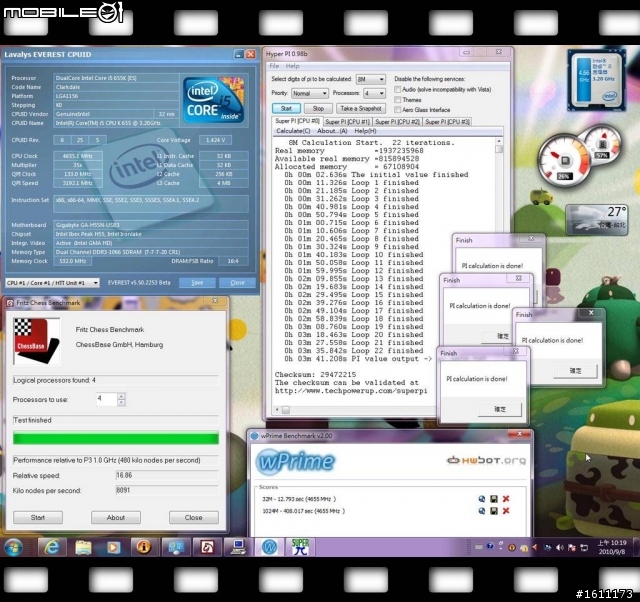
Task: Switch to EVEREST orange info taskbar icon
Action: [144, 547]
